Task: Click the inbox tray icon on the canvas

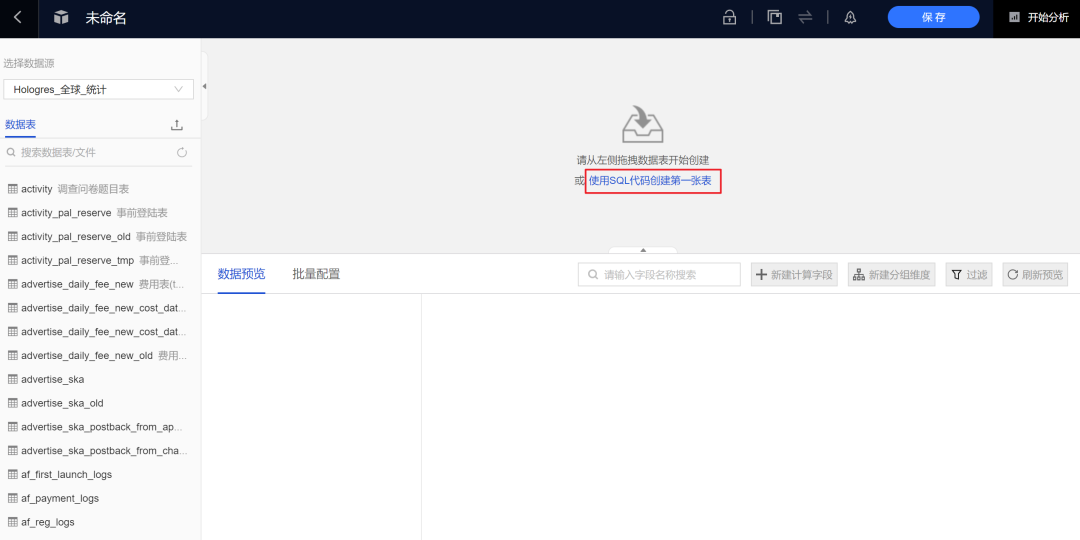Action: (x=642, y=125)
